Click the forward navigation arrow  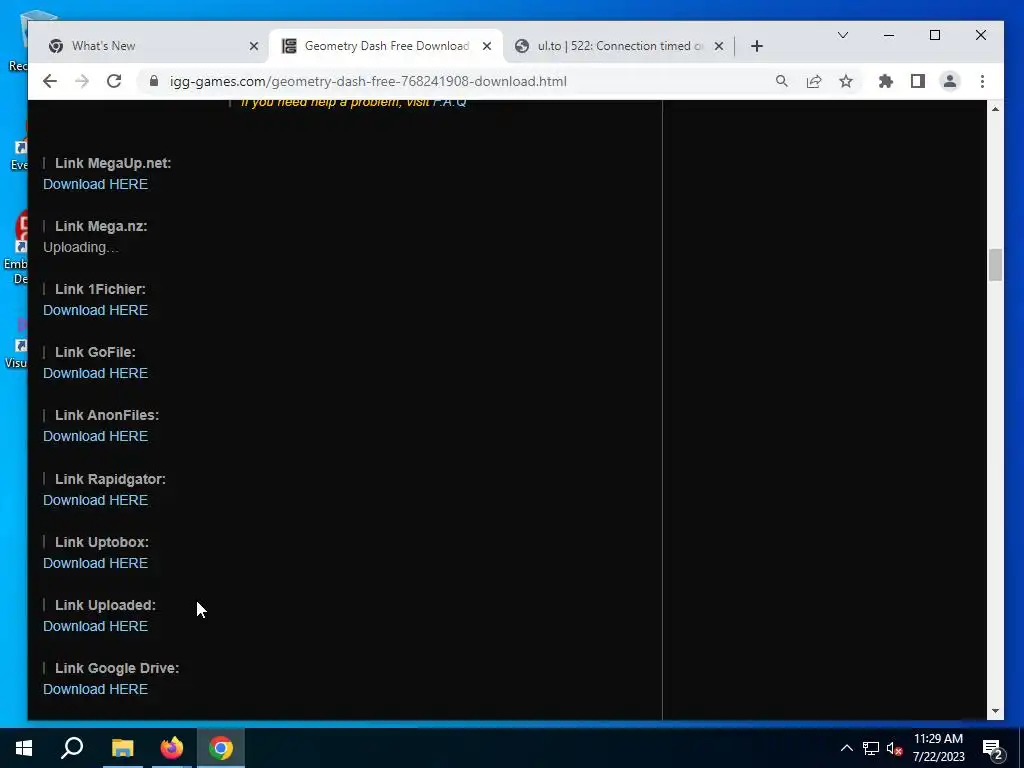(x=82, y=81)
